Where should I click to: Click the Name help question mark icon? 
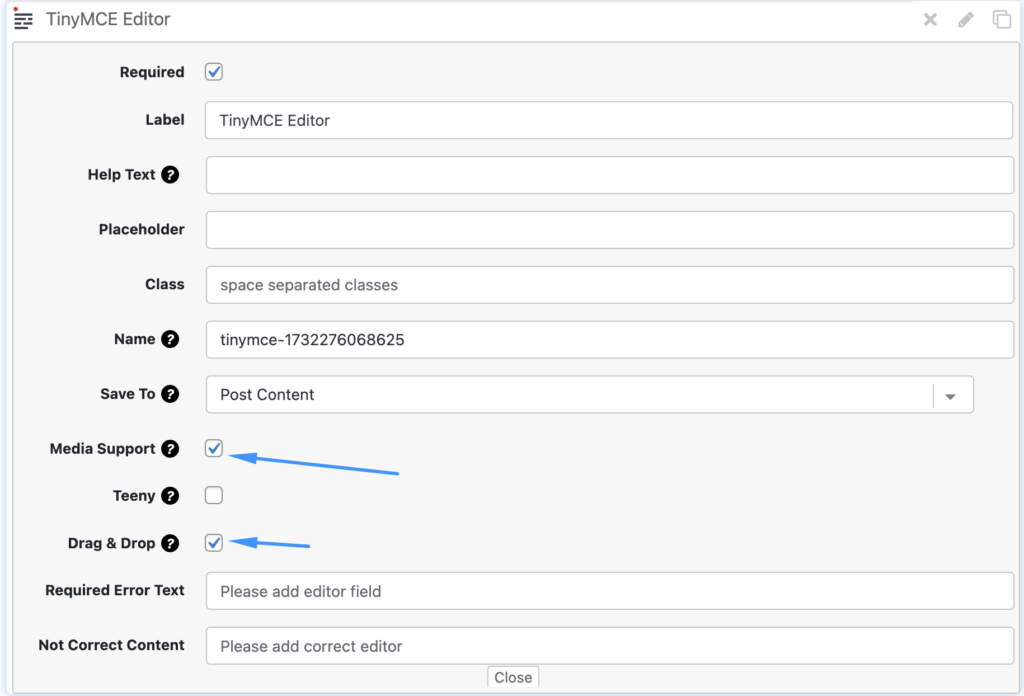click(170, 339)
